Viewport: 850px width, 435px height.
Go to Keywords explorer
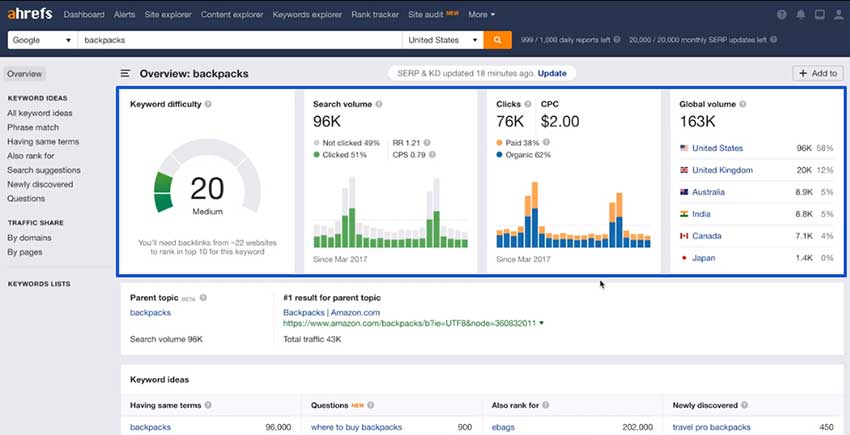307,15
